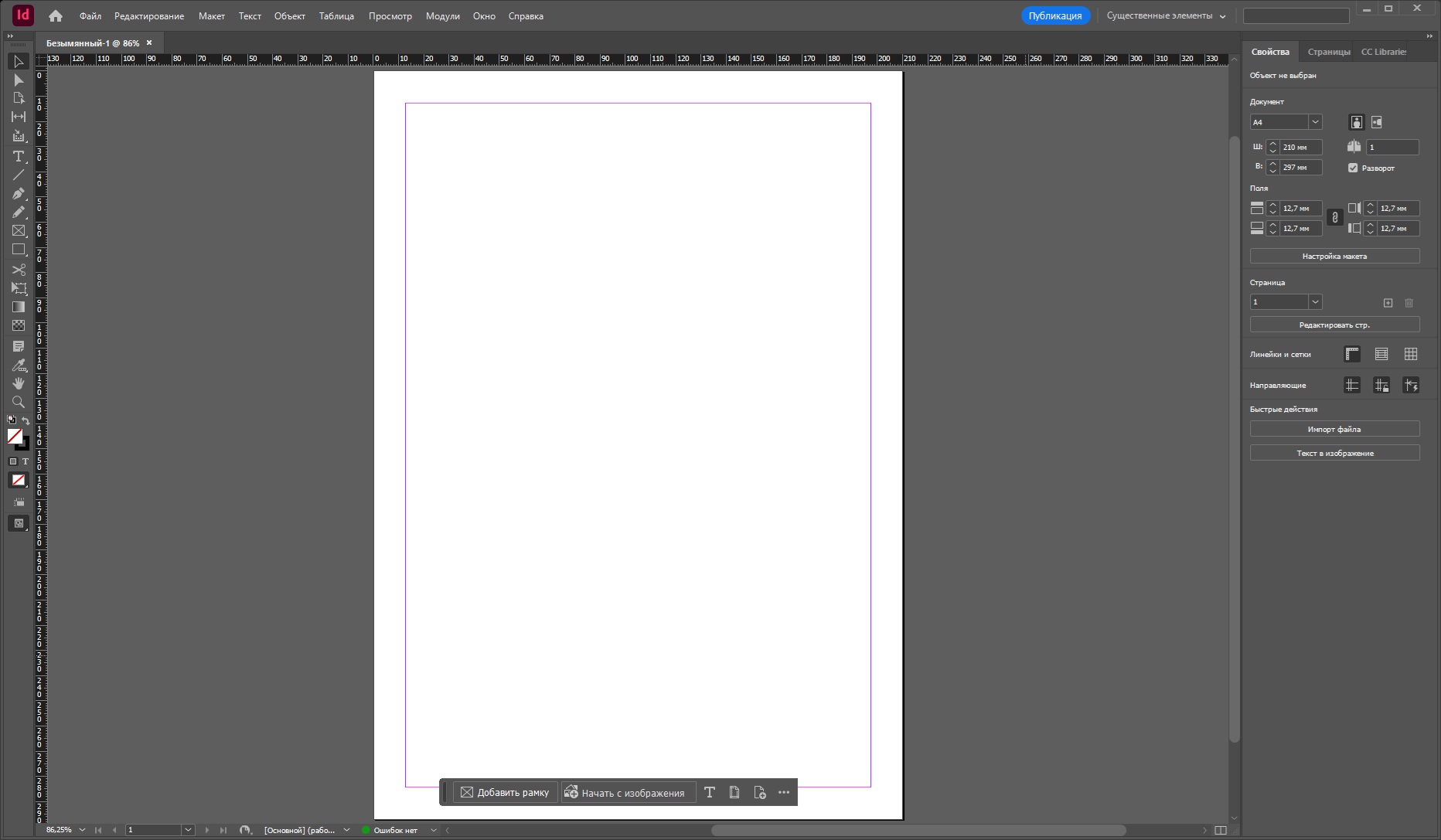This screenshot has height=840, width=1441.
Task: Select the Rectangle Frame tool
Action: [x=19, y=231]
